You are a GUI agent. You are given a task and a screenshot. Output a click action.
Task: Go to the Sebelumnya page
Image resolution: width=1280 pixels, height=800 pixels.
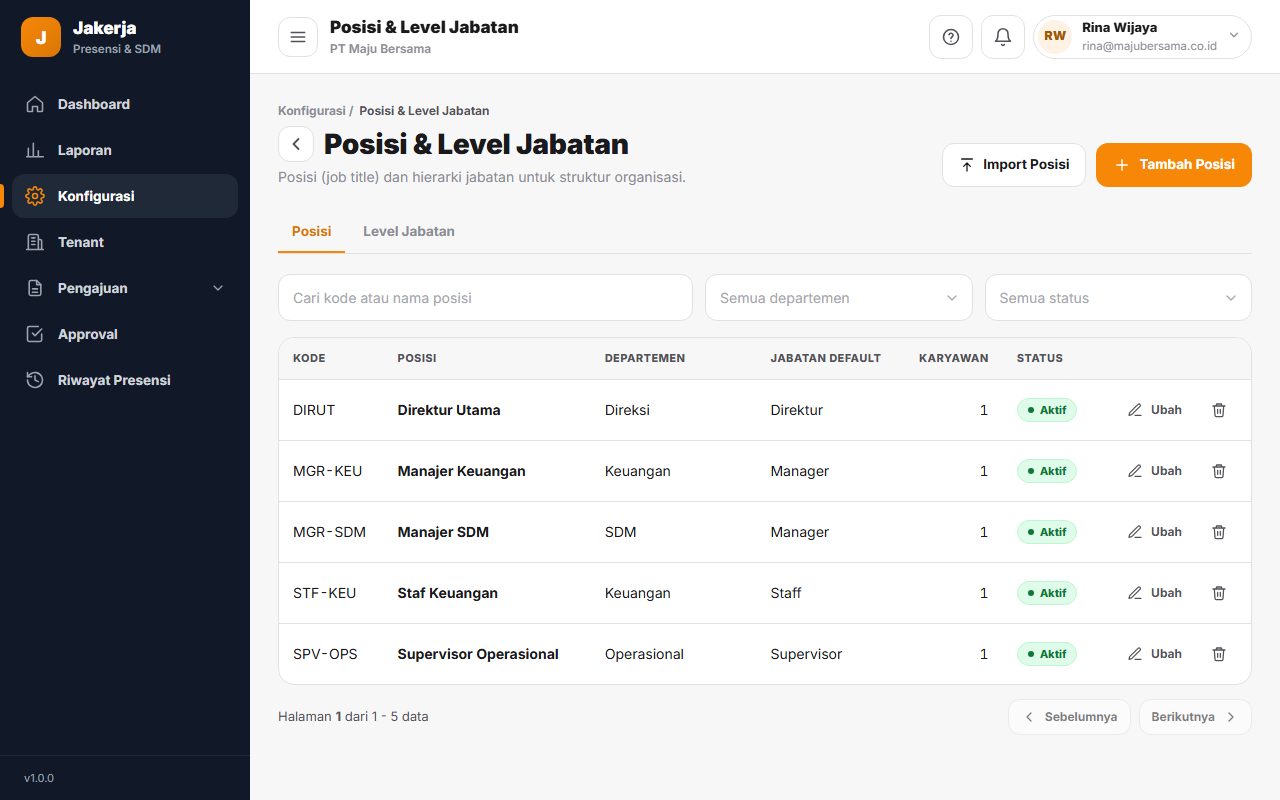(1069, 717)
